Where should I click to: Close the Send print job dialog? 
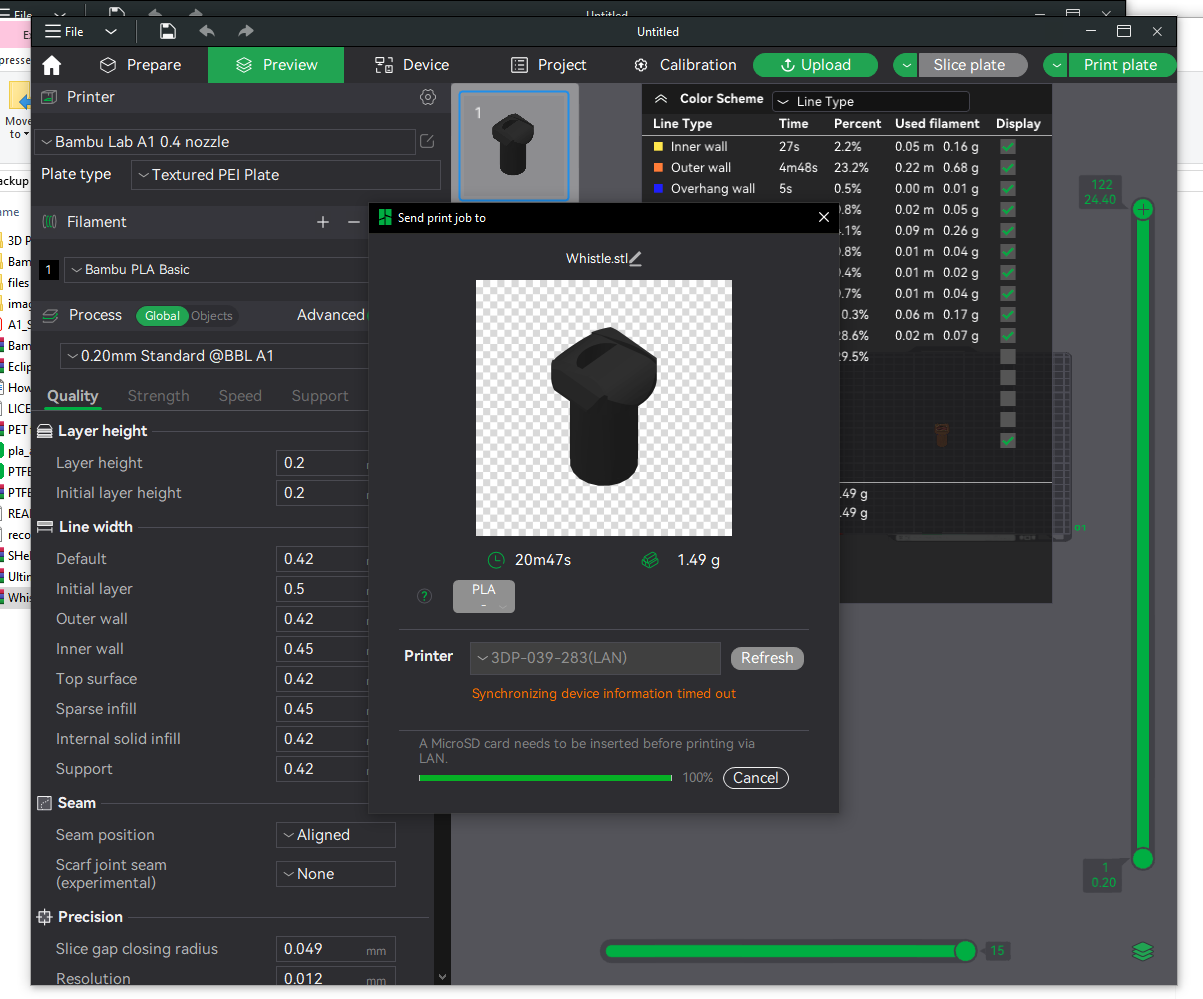pyautogui.click(x=824, y=218)
